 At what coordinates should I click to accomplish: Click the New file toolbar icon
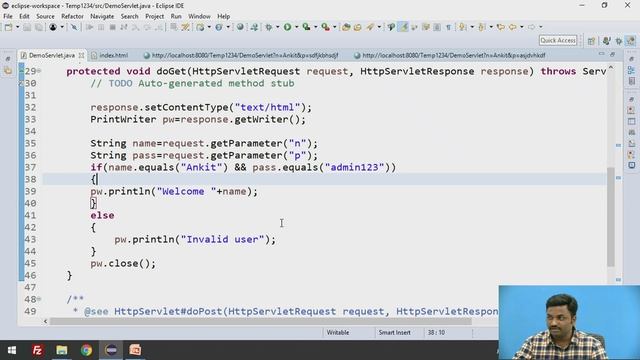click(8, 27)
